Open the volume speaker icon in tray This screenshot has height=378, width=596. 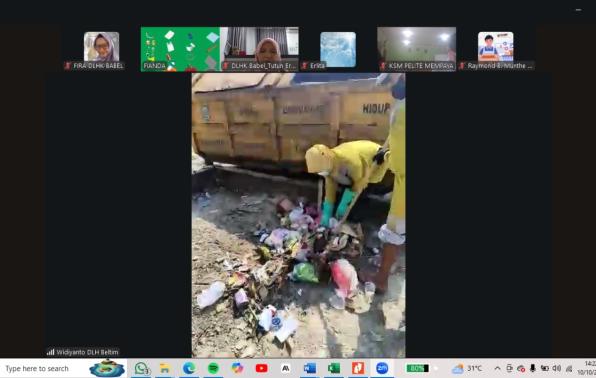pos(556,368)
